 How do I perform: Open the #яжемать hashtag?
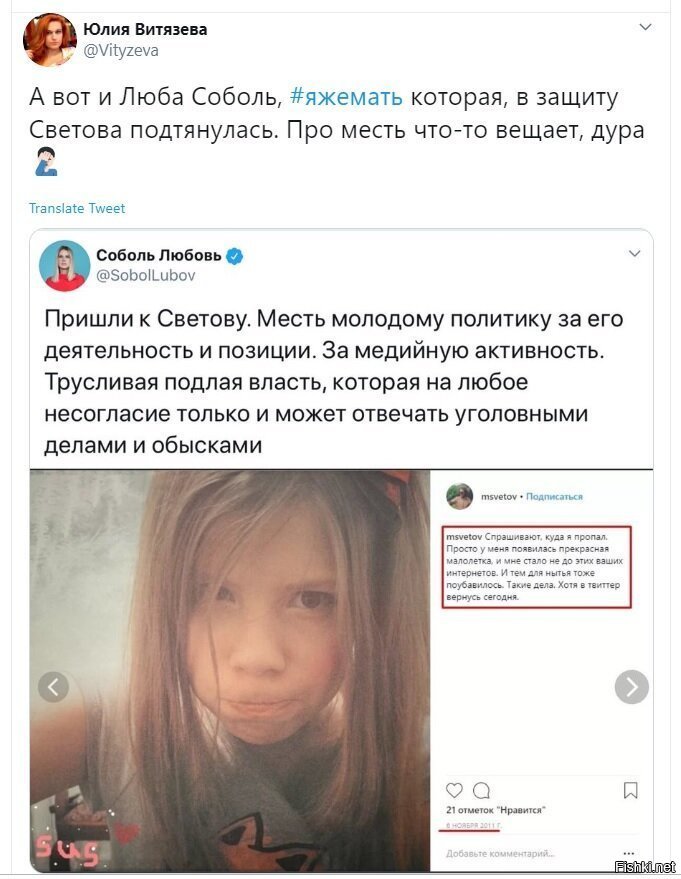click(x=346, y=96)
